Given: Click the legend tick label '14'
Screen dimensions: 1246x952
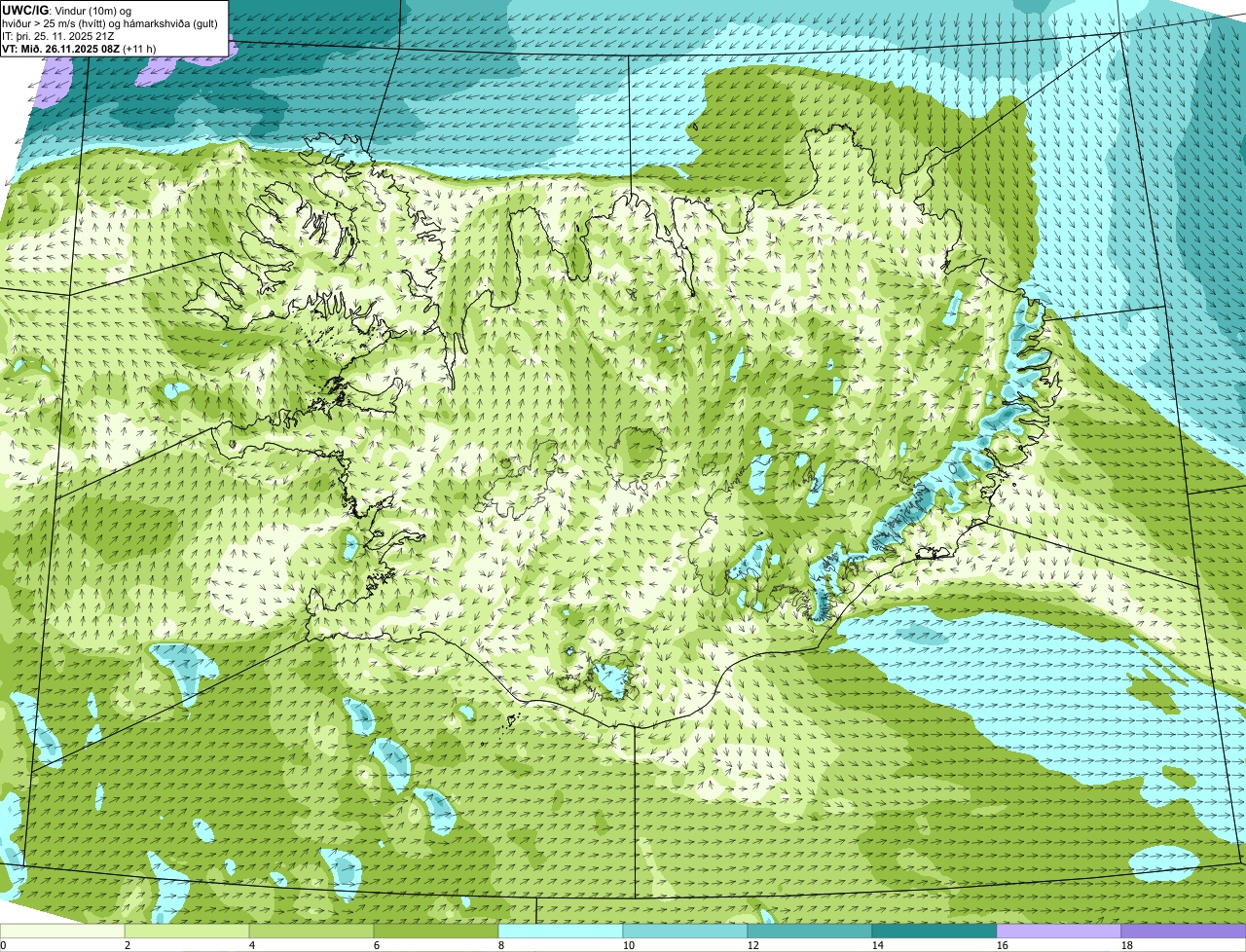Looking at the screenshot, I should [878, 945].
